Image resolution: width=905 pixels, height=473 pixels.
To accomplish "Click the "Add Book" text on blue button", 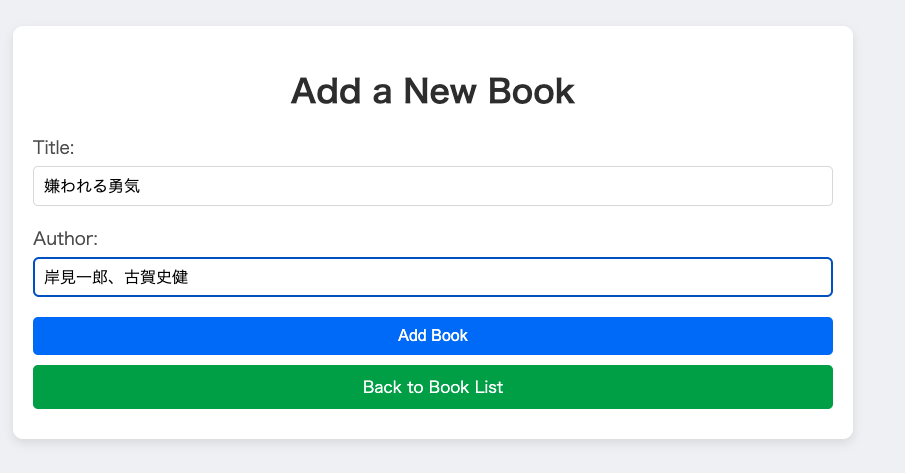I will coord(432,336).
